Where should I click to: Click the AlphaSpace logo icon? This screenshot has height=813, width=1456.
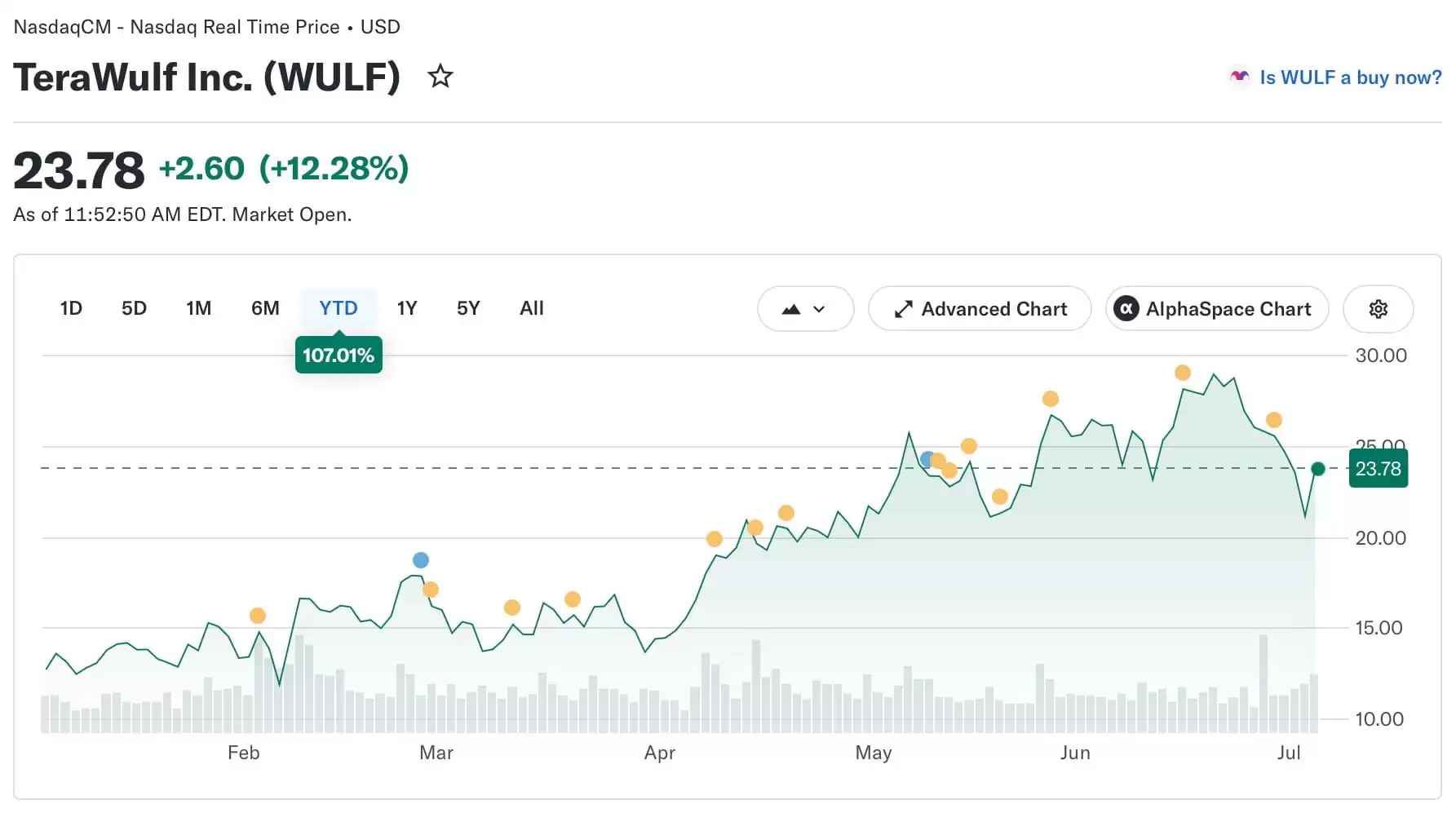1126,309
